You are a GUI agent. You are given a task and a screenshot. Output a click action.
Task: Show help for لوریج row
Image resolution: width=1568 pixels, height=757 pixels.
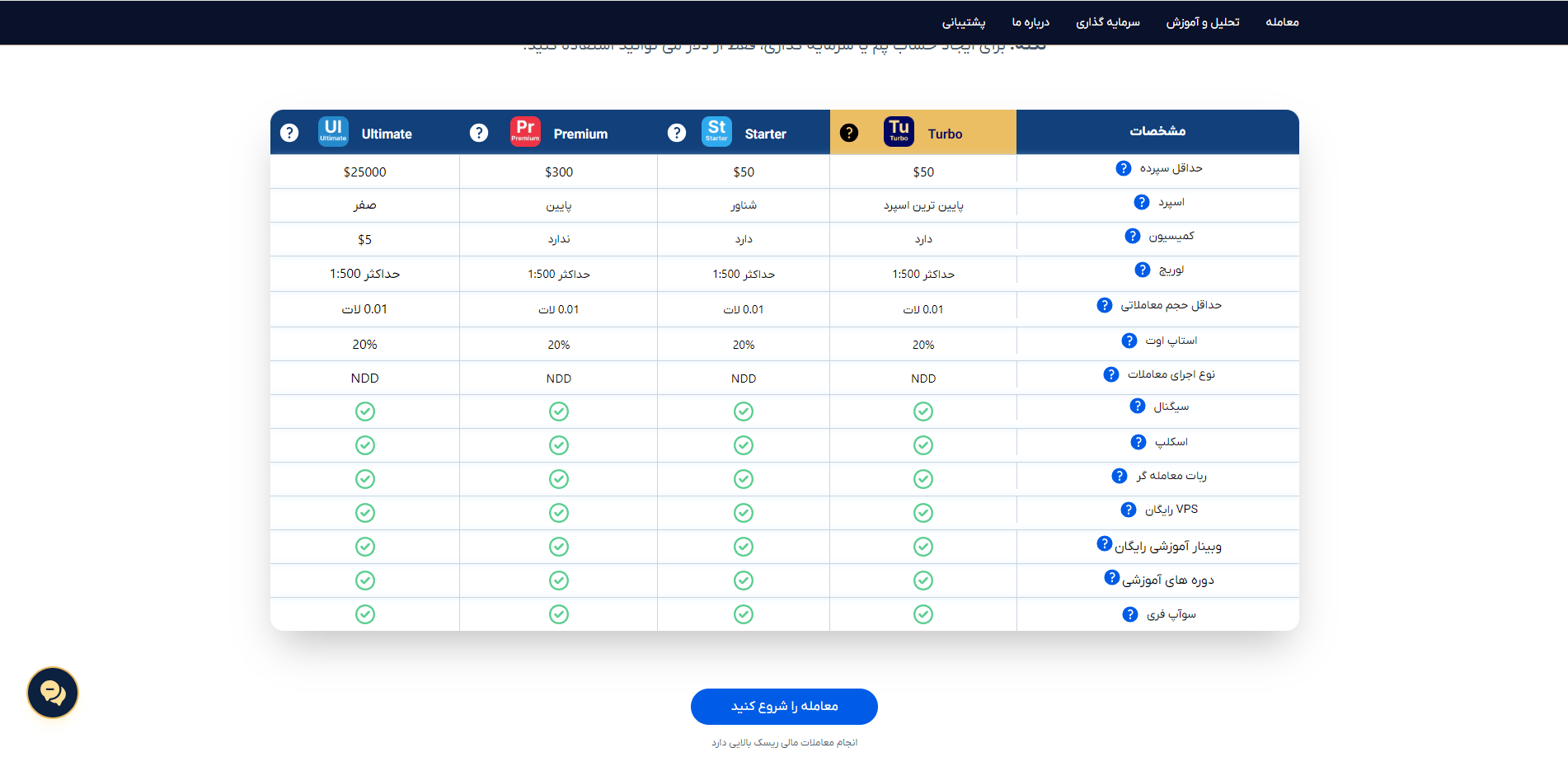tap(1143, 270)
